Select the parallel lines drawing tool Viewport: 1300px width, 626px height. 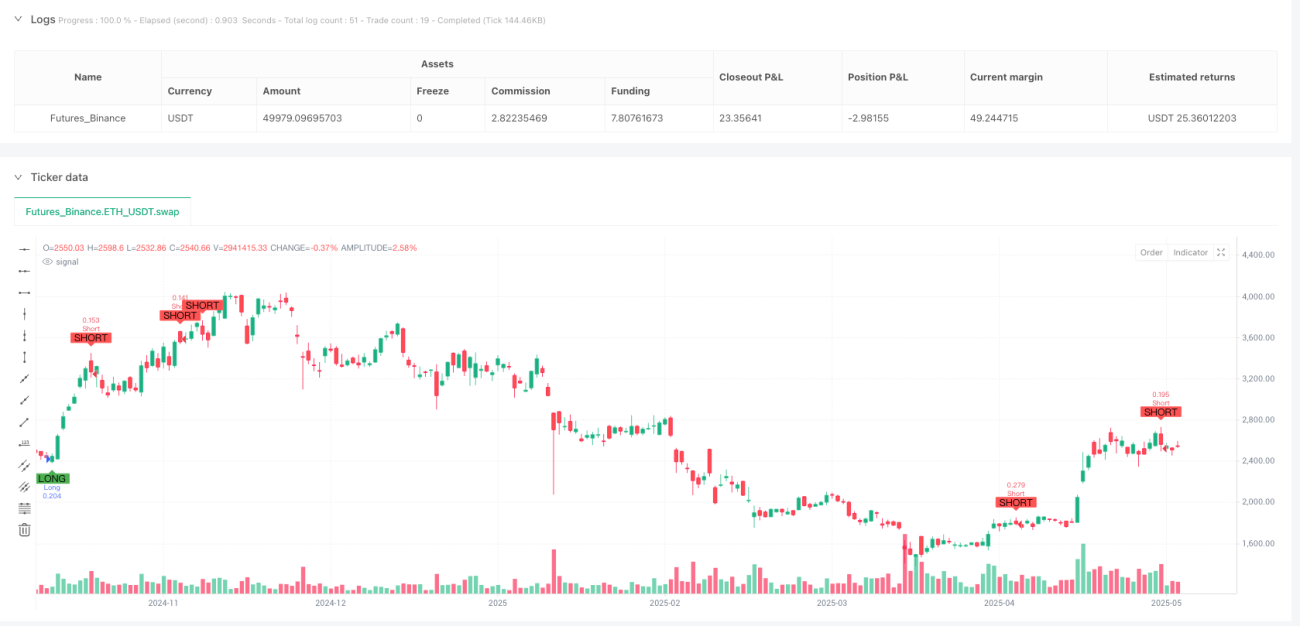pos(25,465)
